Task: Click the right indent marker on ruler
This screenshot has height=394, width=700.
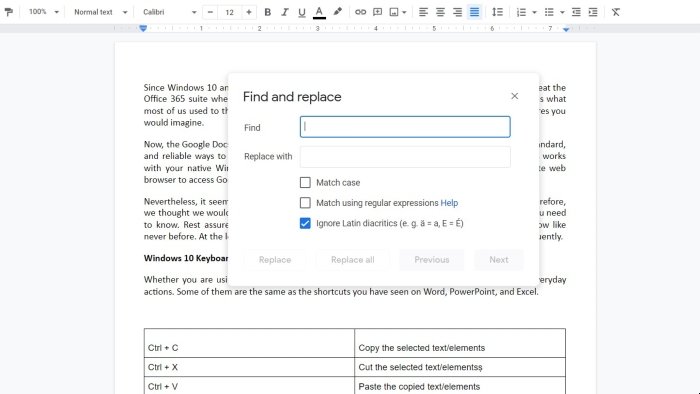Action: pos(566,29)
